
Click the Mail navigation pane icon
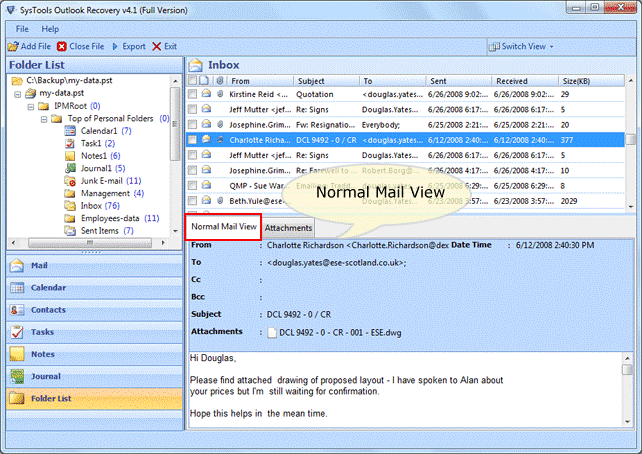point(17,266)
